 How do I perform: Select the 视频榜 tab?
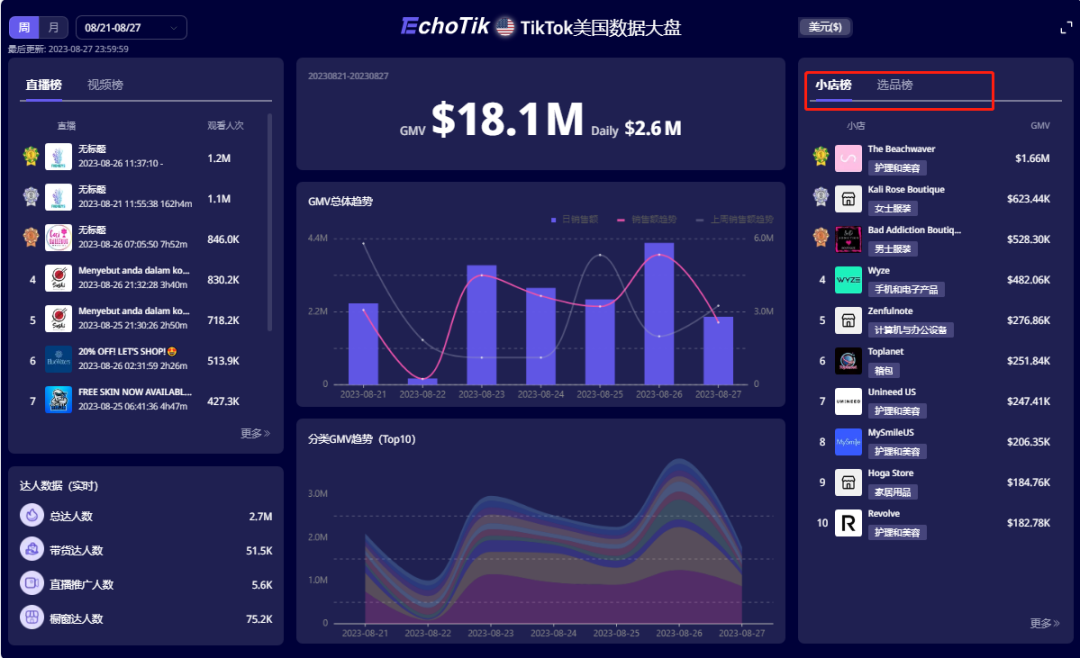coord(105,85)
